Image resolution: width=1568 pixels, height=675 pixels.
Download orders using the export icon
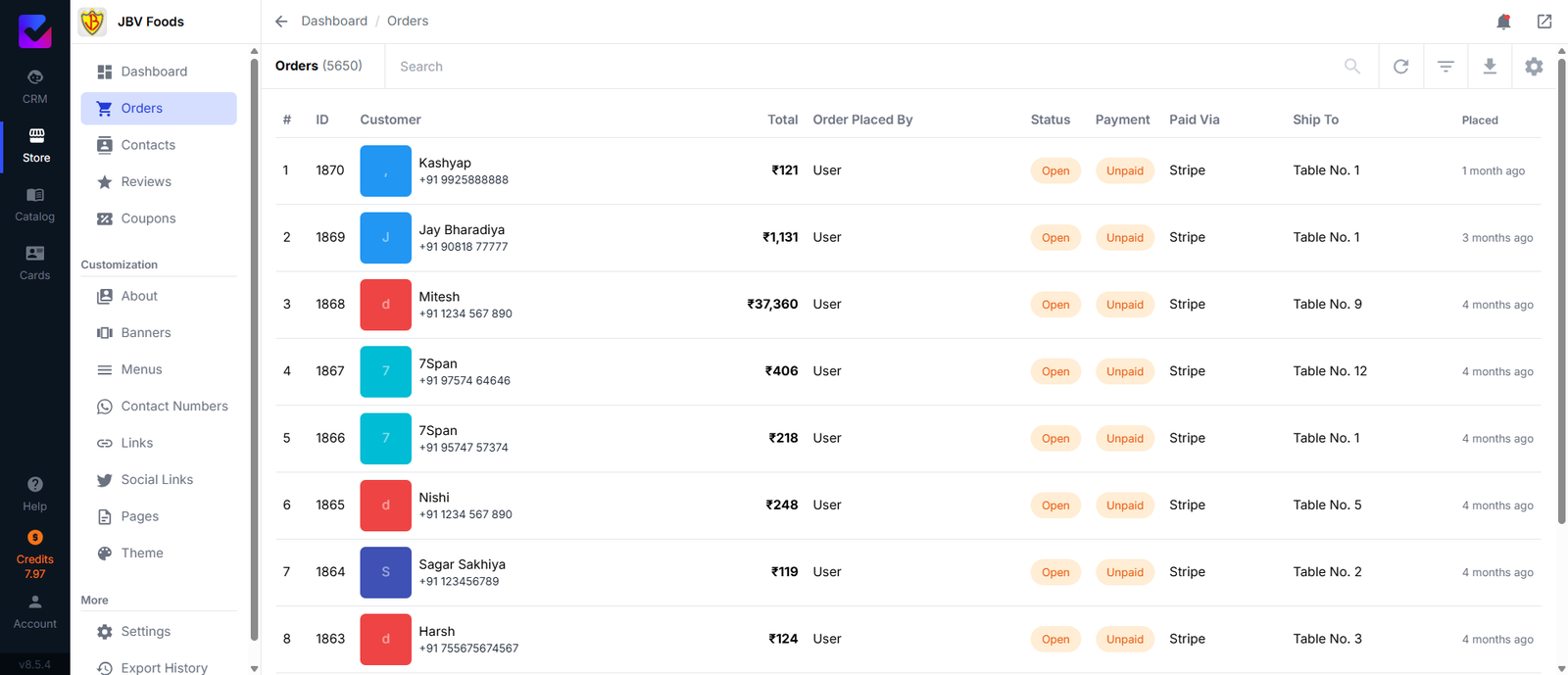click(x=1490, y=67)
